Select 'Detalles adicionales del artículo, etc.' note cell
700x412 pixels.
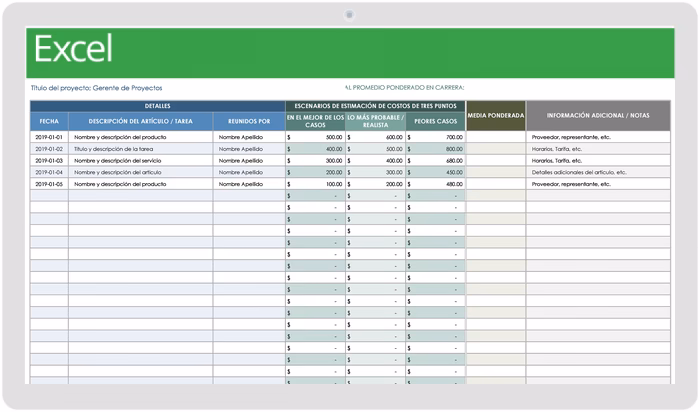598,172
